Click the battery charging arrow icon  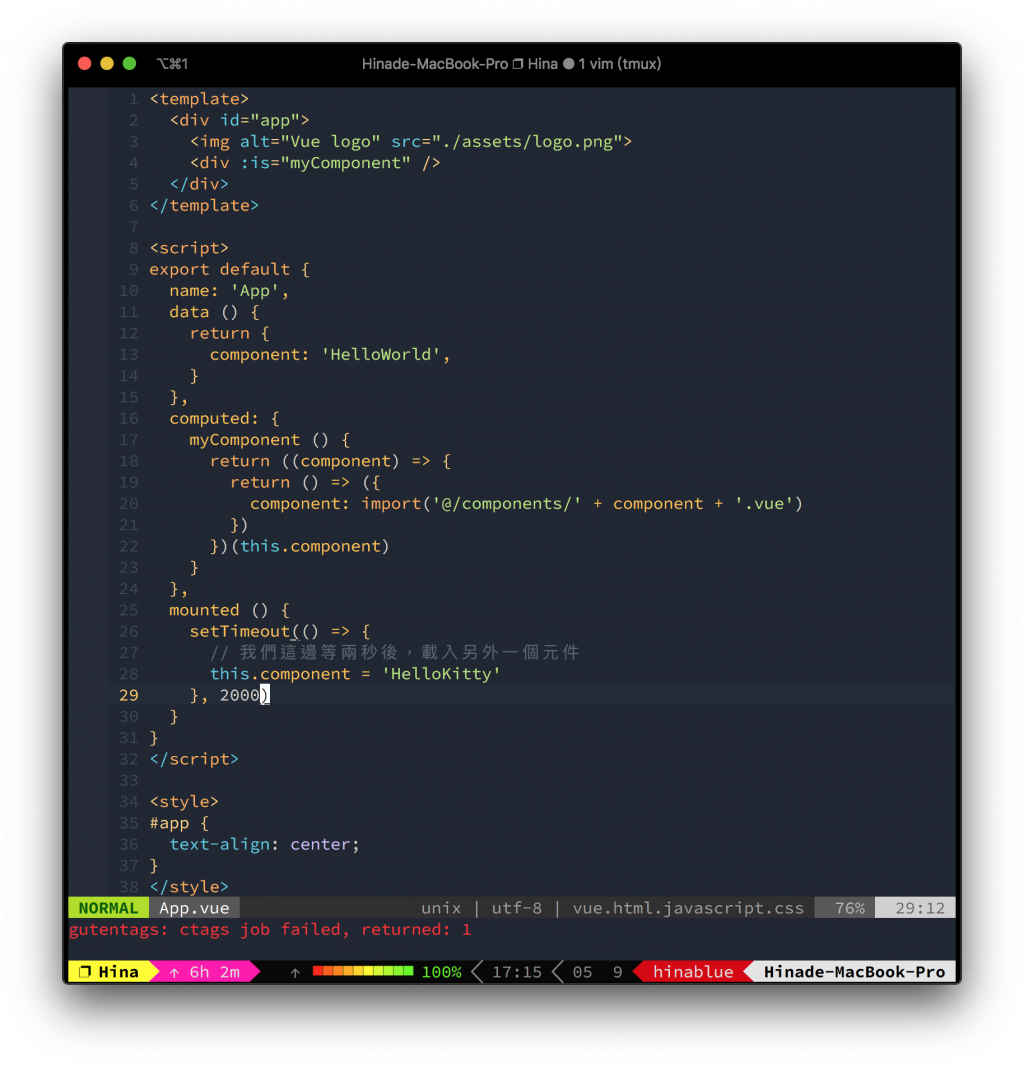point(295,972)
